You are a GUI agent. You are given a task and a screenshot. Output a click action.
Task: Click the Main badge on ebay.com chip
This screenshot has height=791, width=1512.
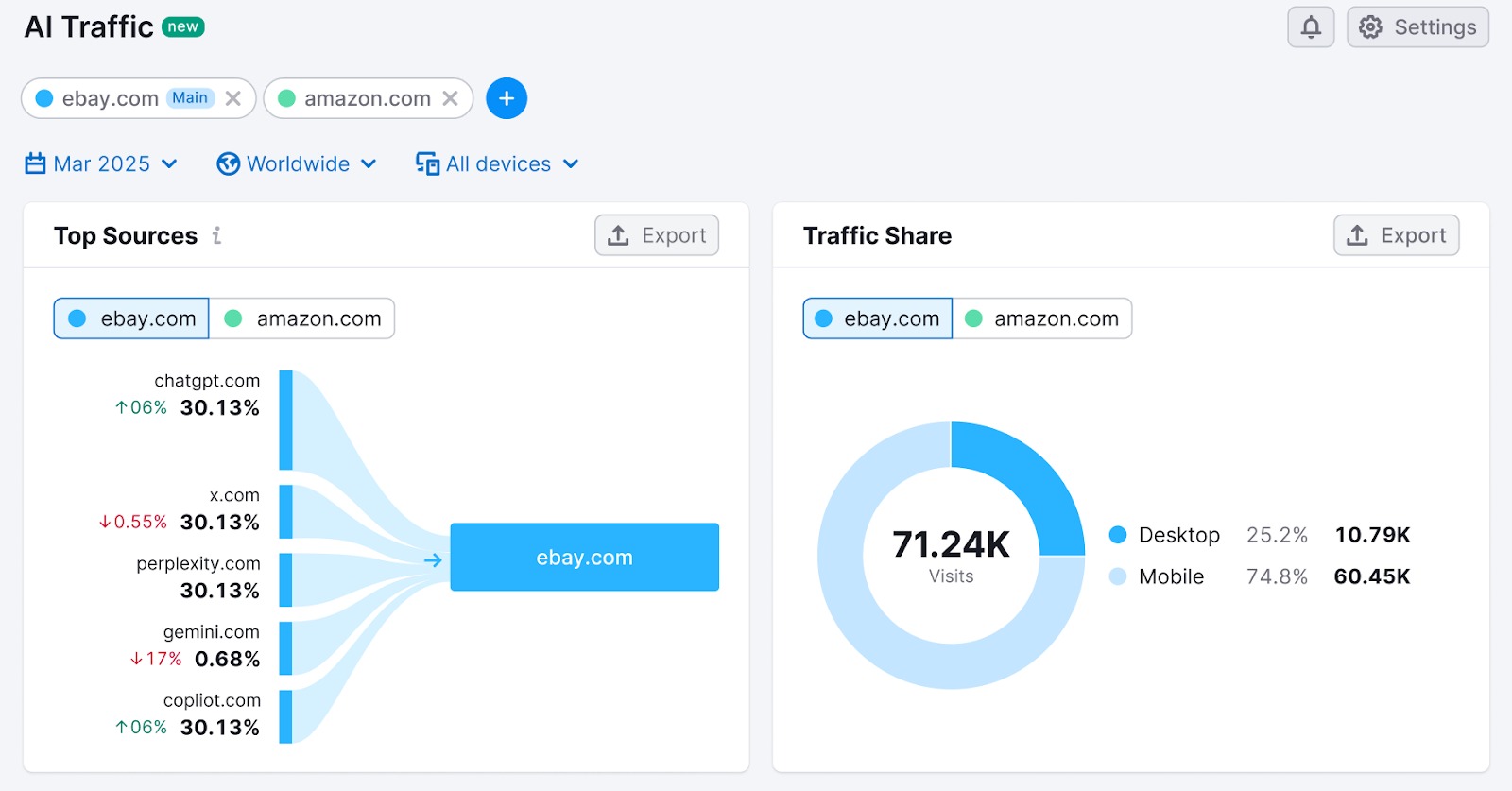[190, 97]
